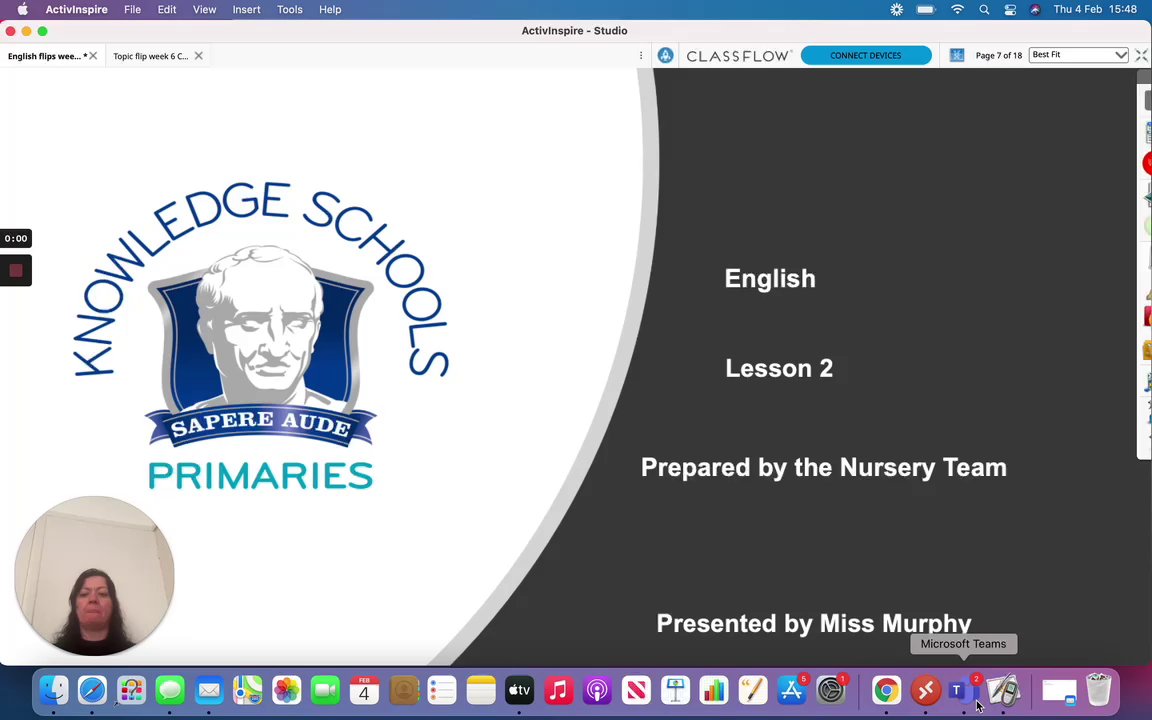The image size is (1152, 720).
Task: Open Finder from the dock
Action: click(54, 691)
